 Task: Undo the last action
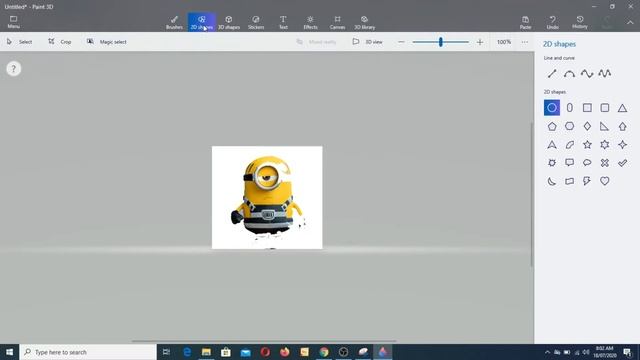(553, 22)
